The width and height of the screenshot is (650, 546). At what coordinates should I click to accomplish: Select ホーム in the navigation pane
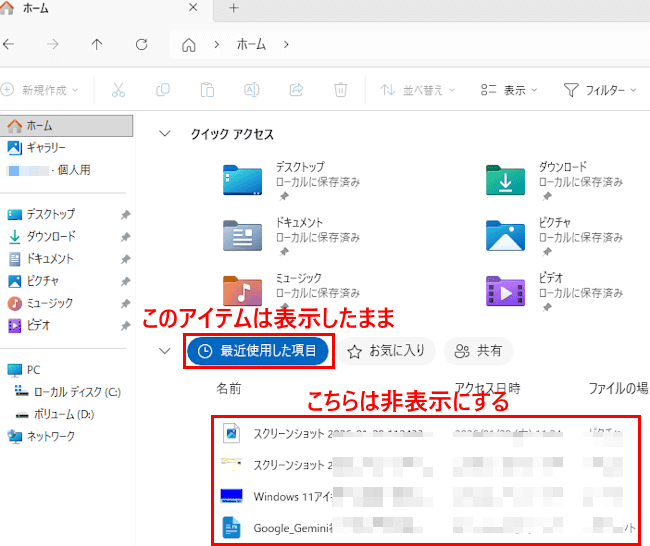pos(66,126)
